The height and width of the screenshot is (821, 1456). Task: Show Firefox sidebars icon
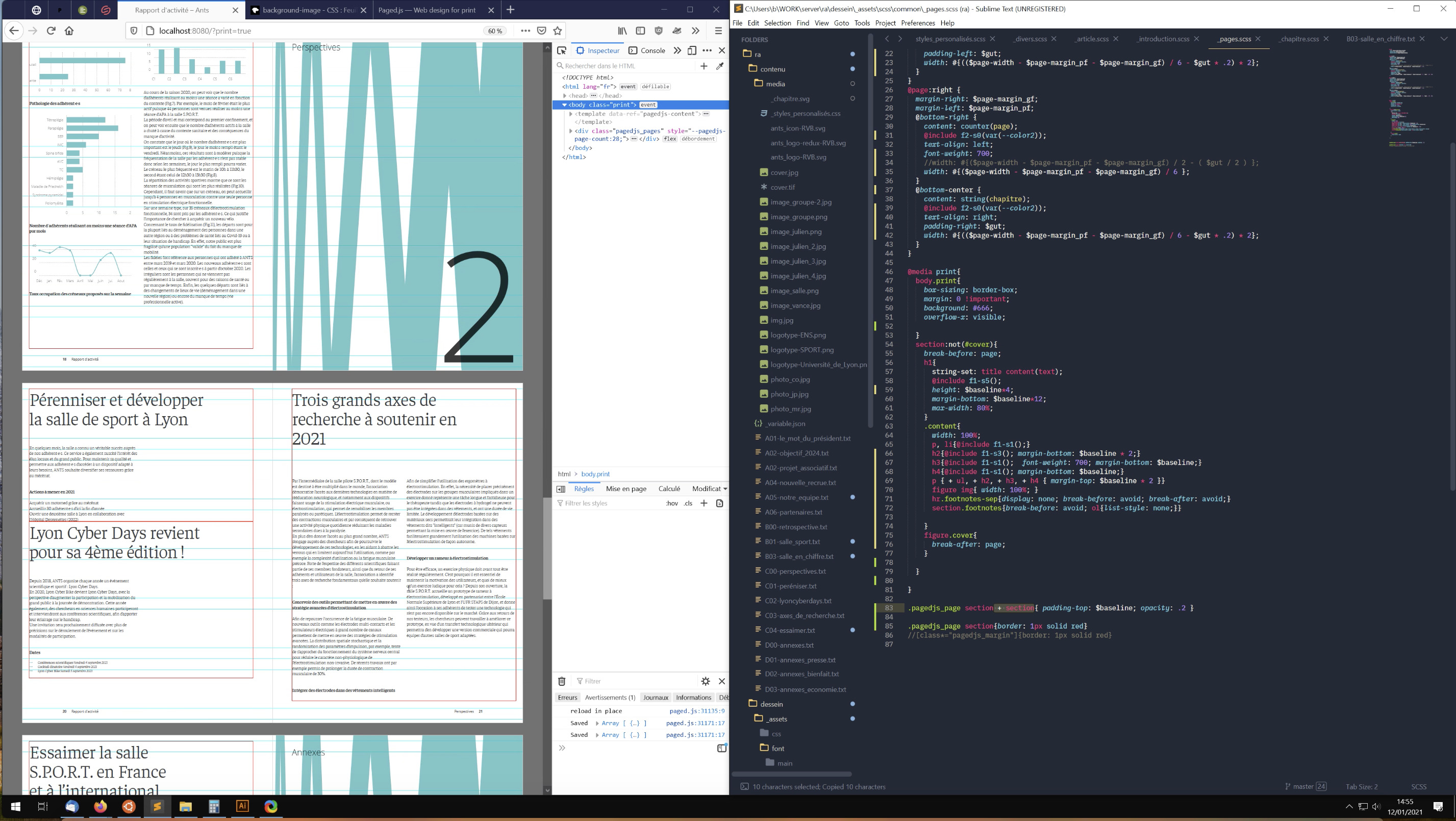tap(640, 31)
